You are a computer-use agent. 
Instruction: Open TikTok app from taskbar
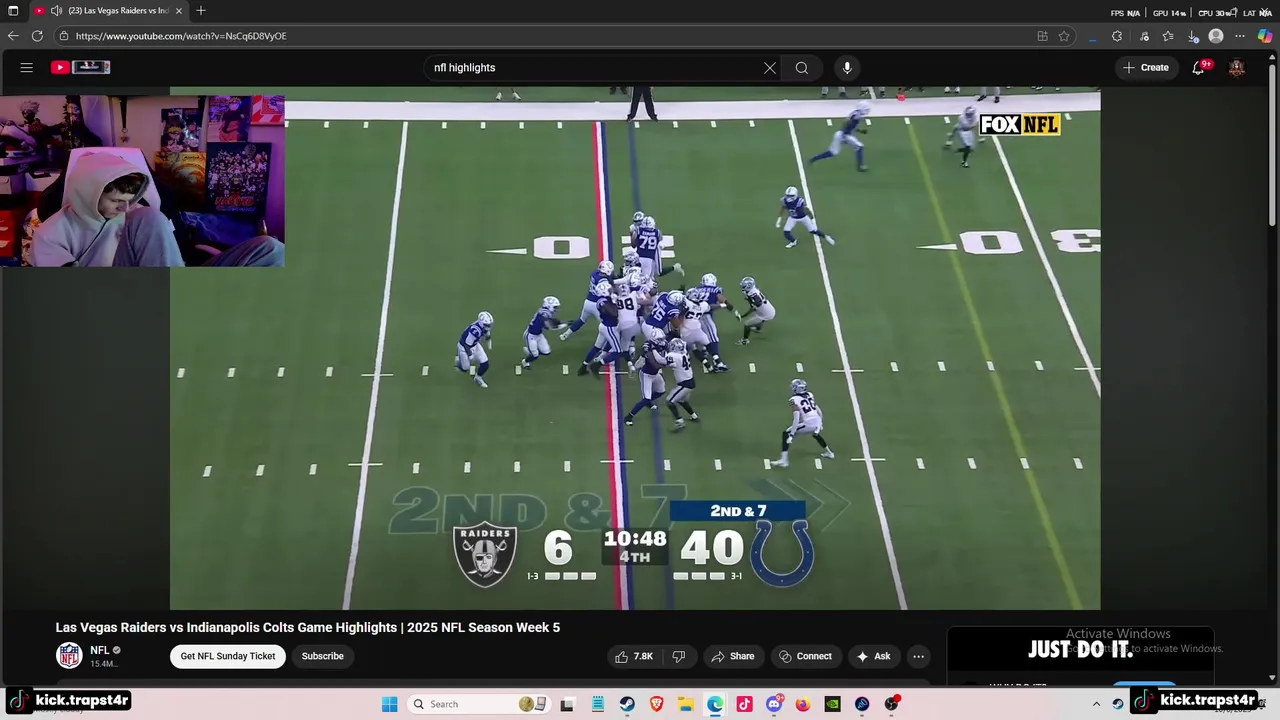[x=744, y=704]
